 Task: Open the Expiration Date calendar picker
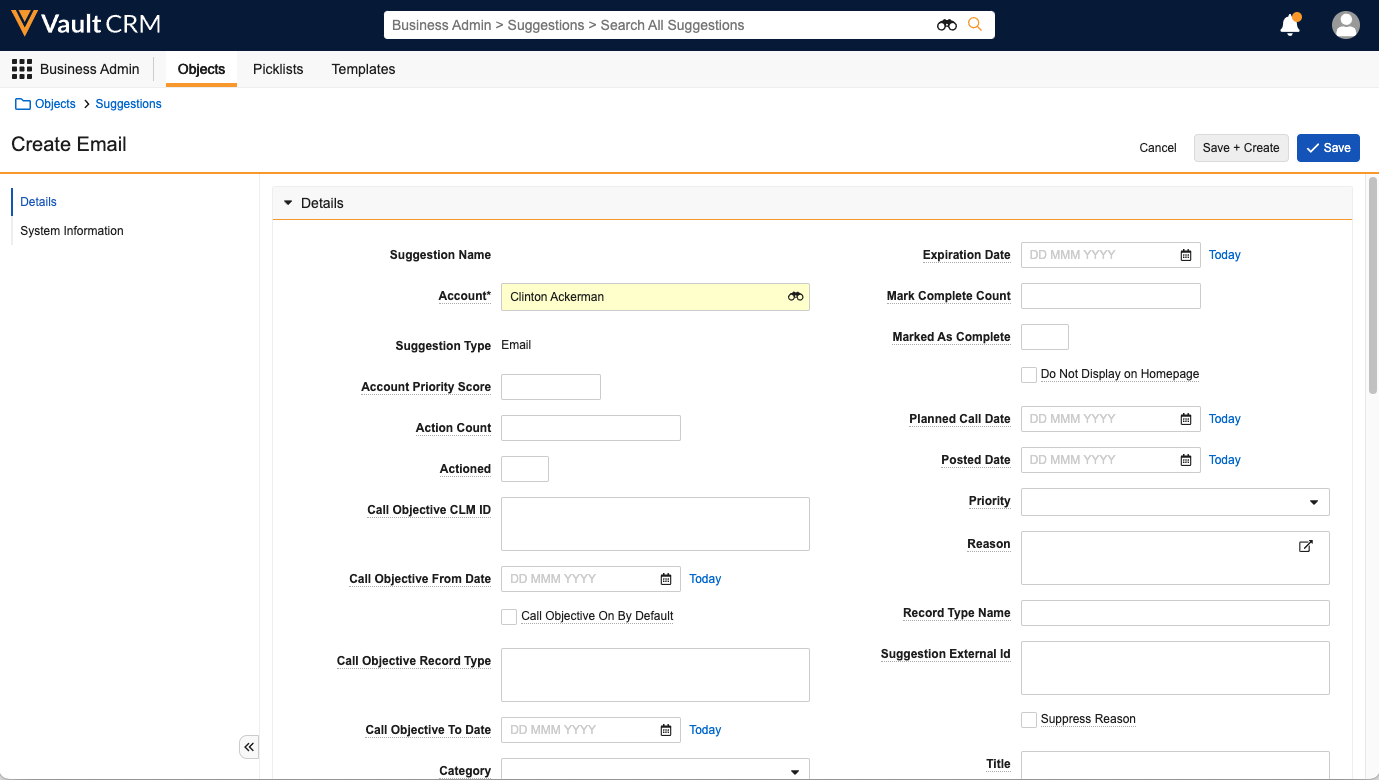(x=1185, y=255)
